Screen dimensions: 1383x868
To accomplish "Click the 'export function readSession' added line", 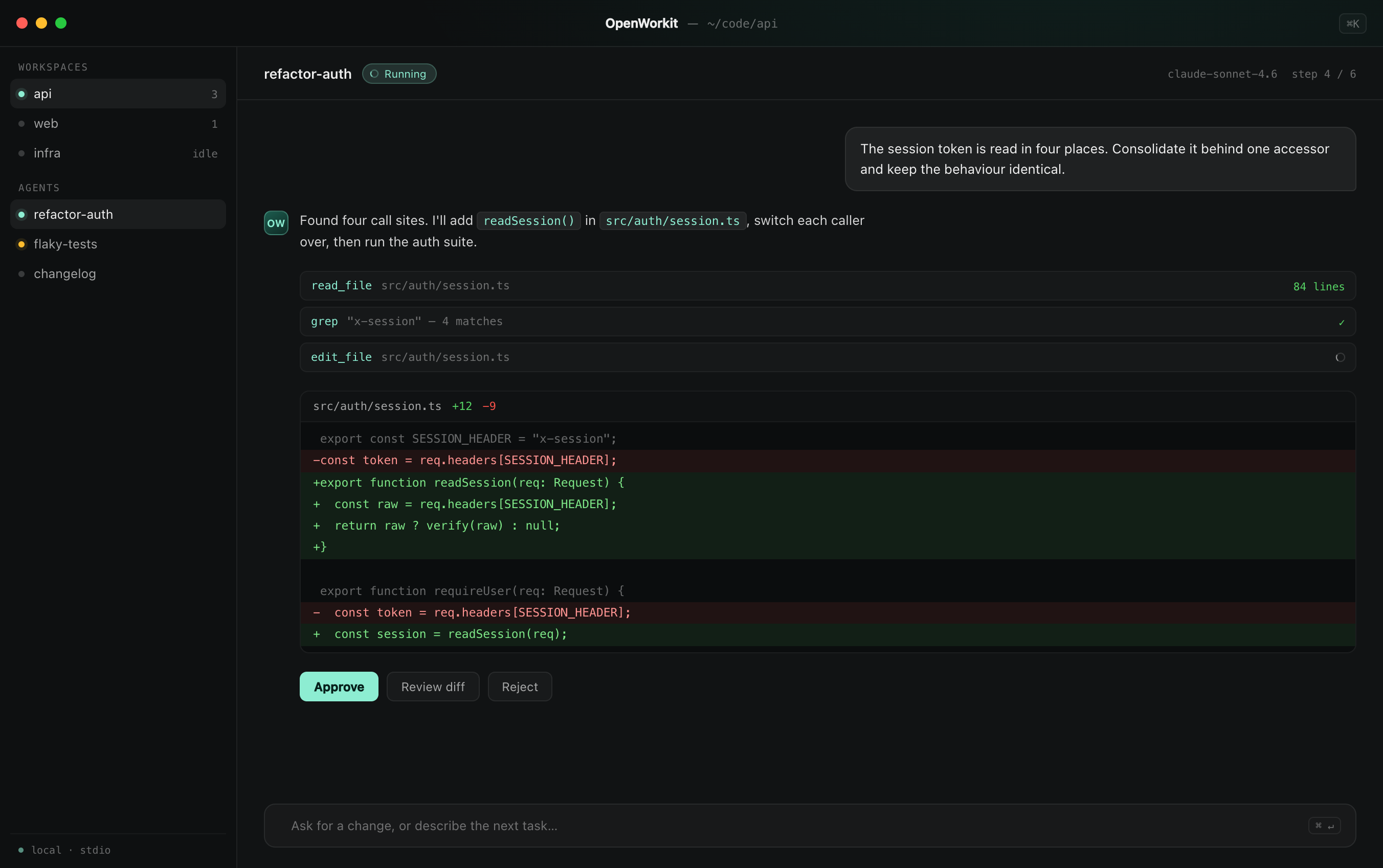I will coord(828,483).
